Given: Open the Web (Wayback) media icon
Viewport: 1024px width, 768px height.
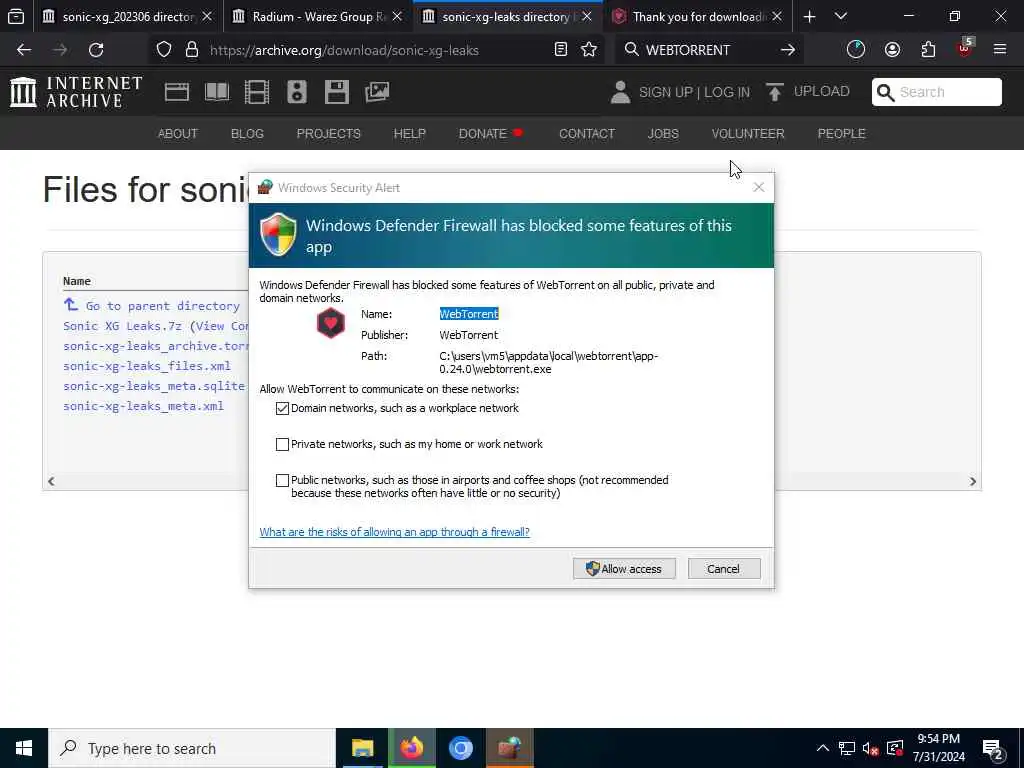Looking at the screenshot, I should click(x=176, y=92).
